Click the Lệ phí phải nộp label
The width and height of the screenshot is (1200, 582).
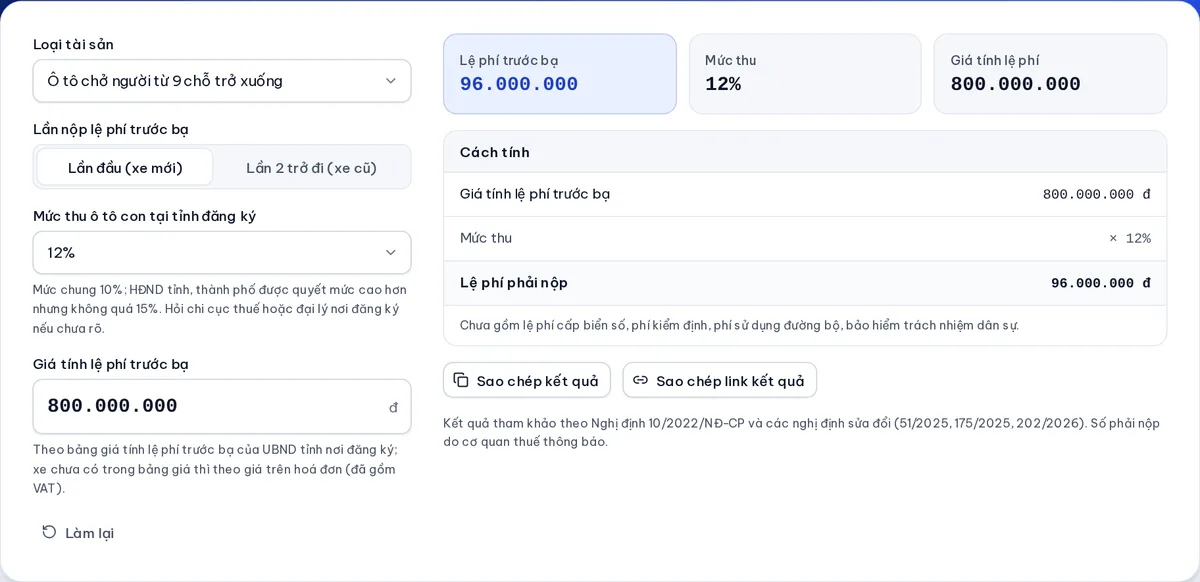point(514,283)
